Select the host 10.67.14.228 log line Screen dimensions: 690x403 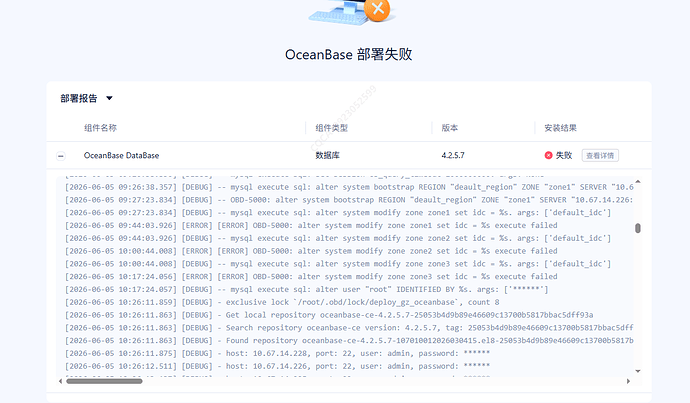tap(277, 353)
